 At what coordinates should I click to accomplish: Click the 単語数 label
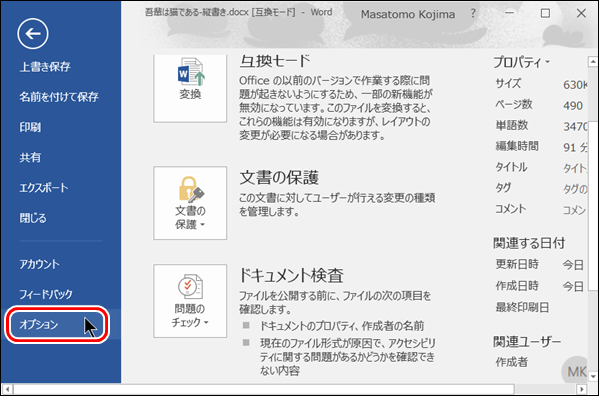click(512, 125)
